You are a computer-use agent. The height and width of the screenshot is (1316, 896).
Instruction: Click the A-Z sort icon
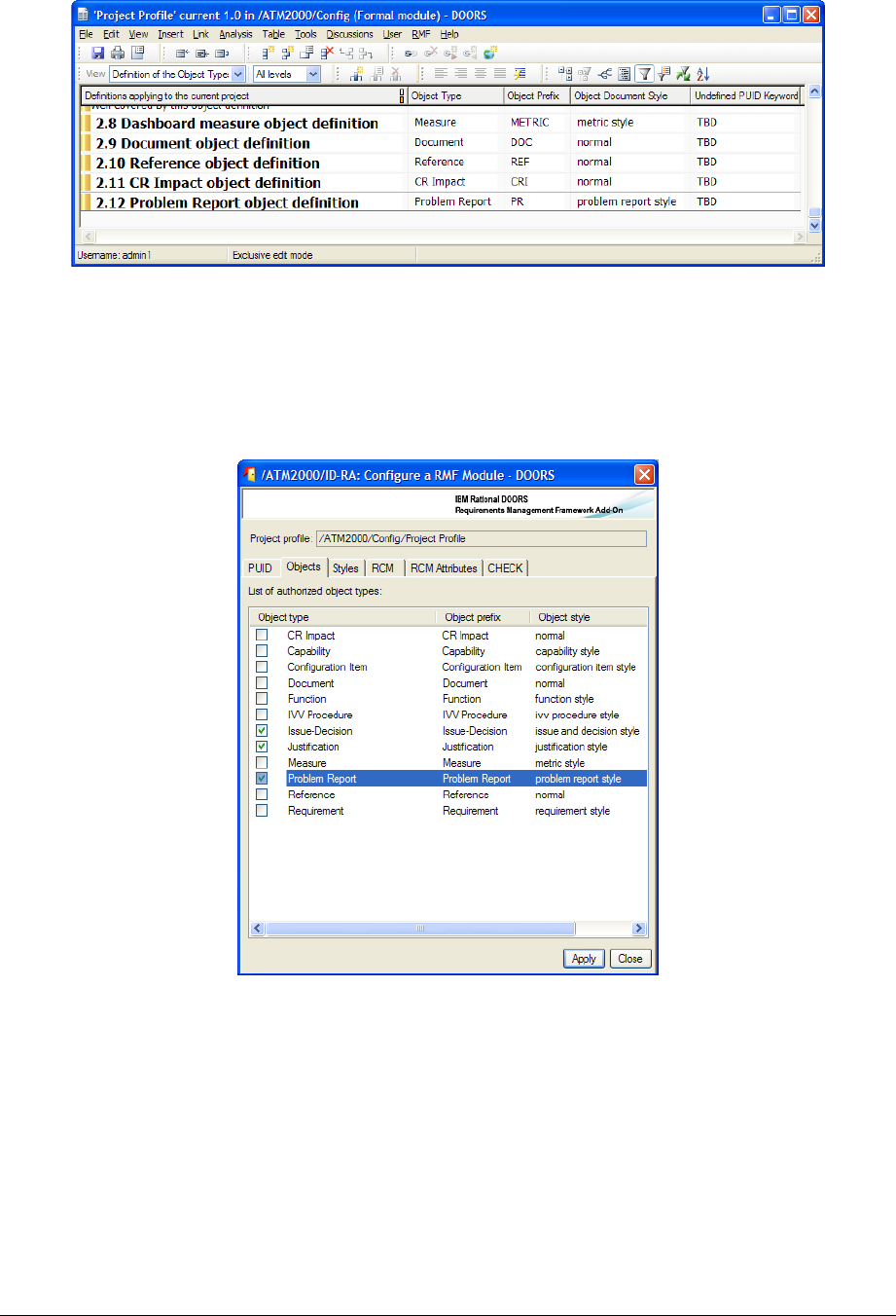coord(703,74)
